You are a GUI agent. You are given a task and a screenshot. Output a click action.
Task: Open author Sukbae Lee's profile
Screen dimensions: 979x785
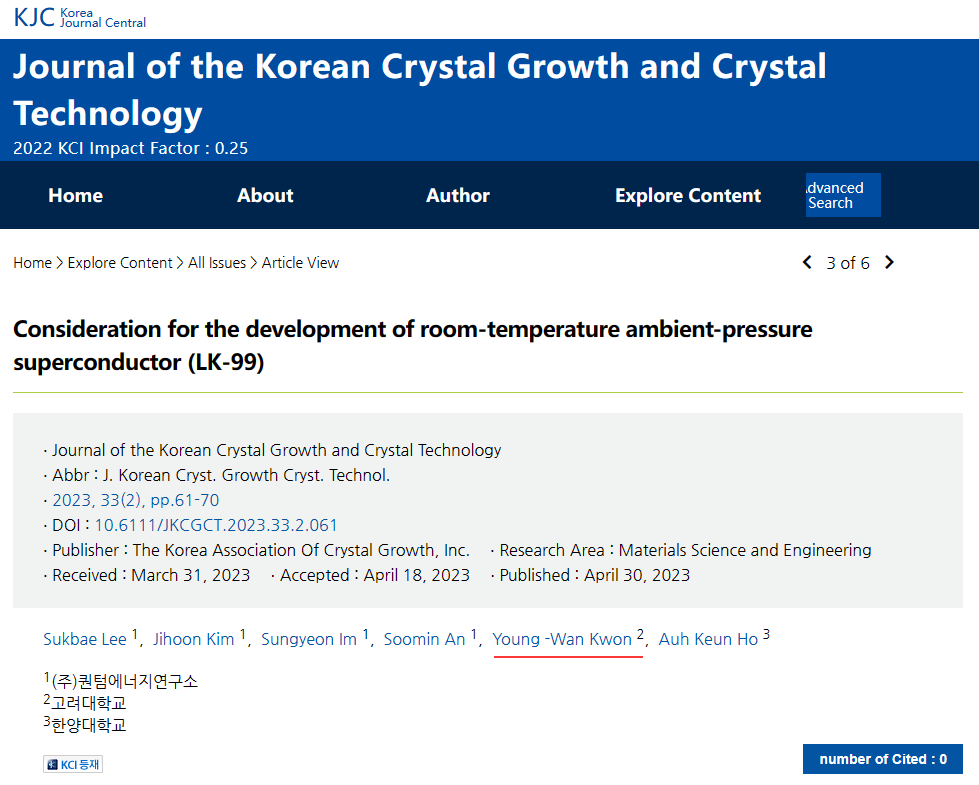pos(85,639)
